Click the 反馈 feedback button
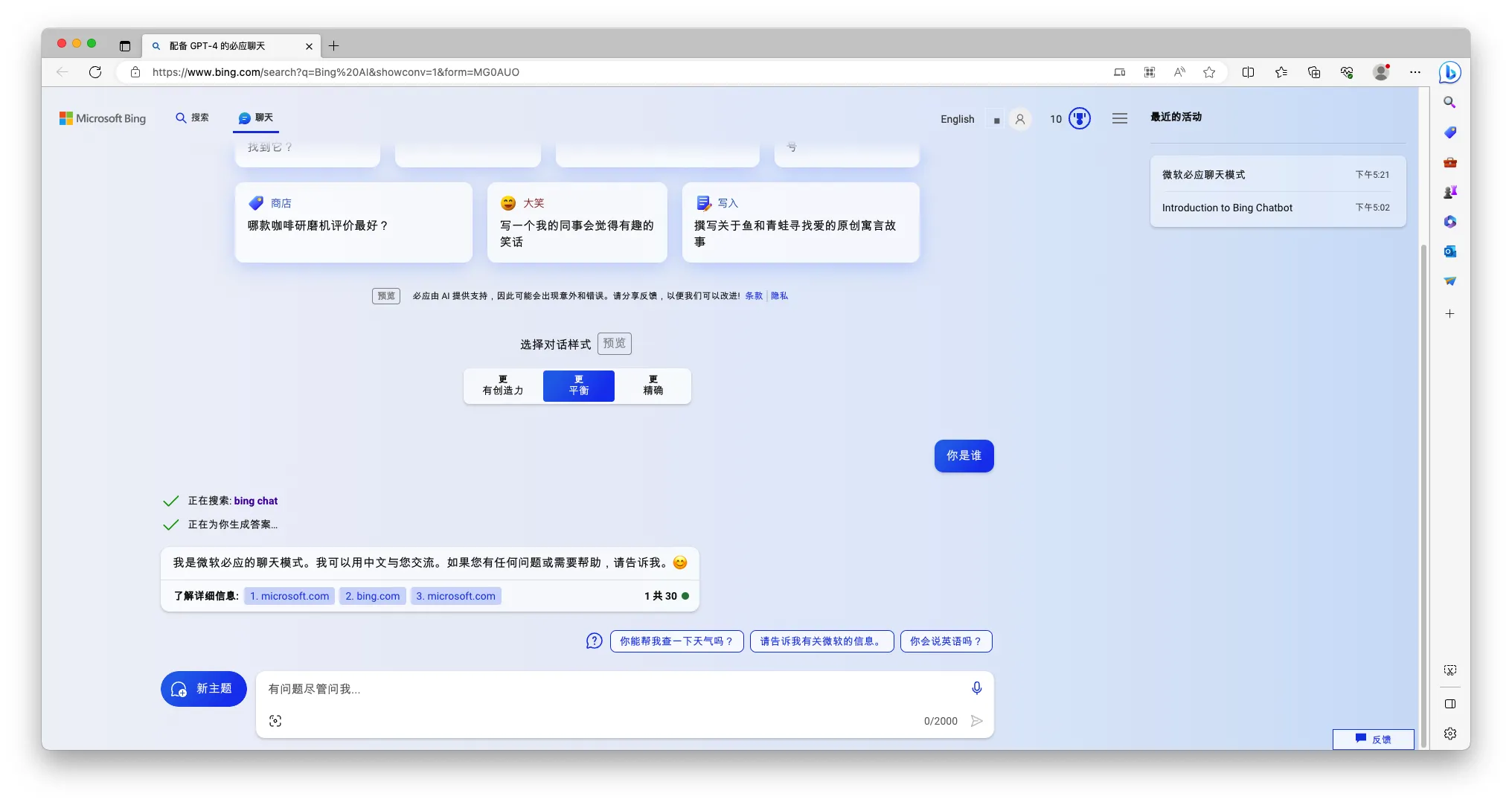The image size is (1512, 805). click(x=1374, y=739)
